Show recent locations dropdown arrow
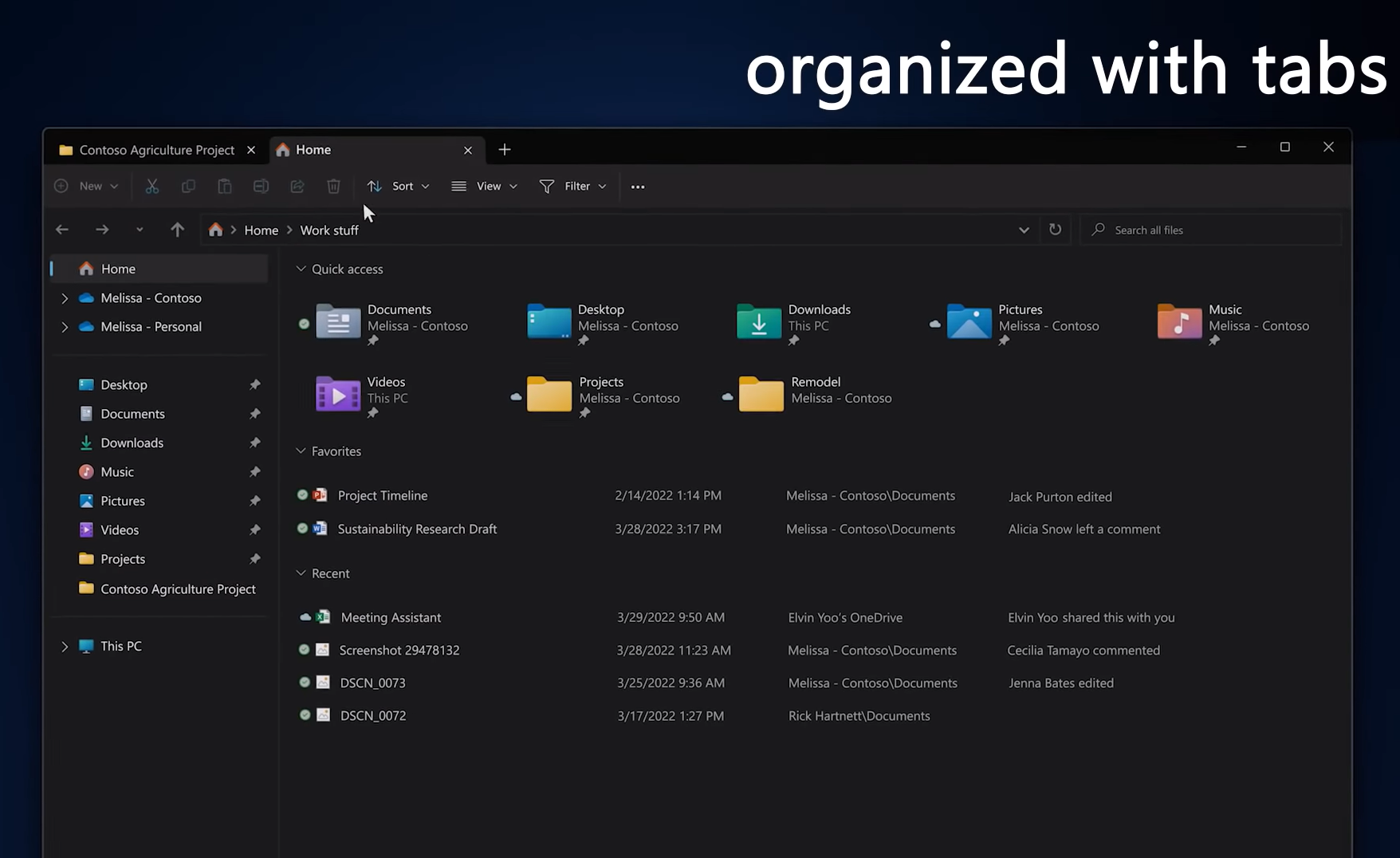This screenshot has width=1400, height=858. coord(140,230)
